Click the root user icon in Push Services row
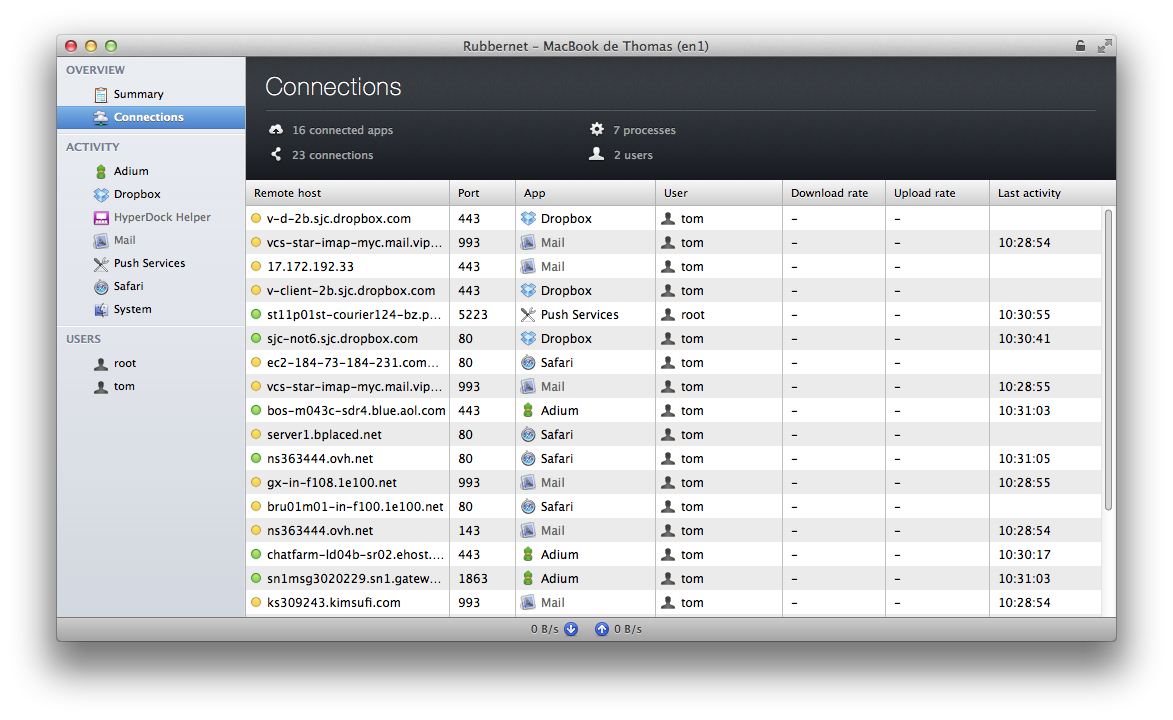 click(668, 314)
